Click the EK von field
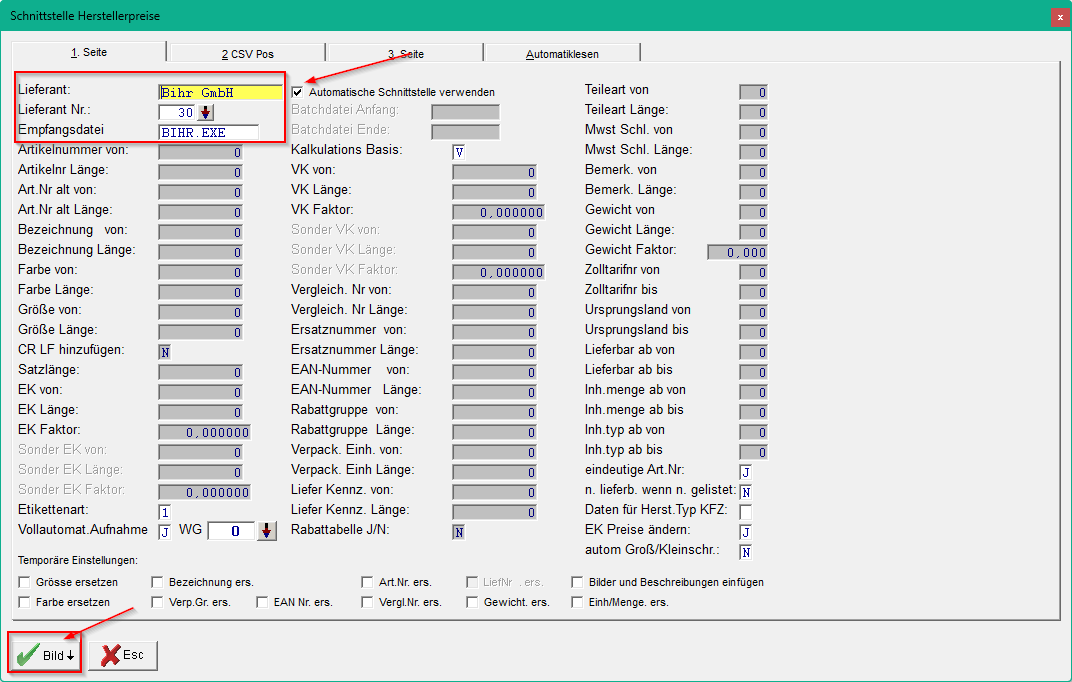Image resolution: width=1072 pixels, height=682 pixels. click(x=200, y=392)
